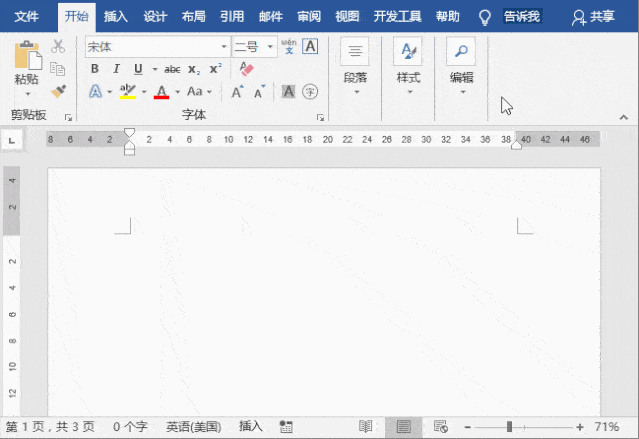Click the Paste clipboard icon

(28, 55)
